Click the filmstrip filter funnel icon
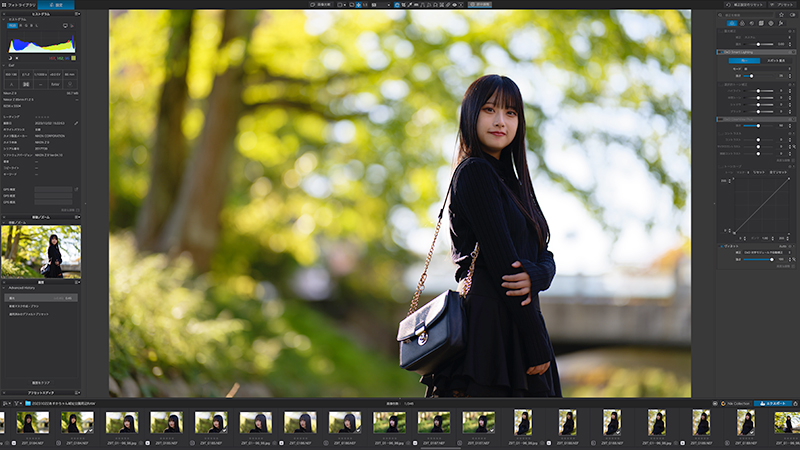This screenshot has width=800, height=450. click(16, 403)
